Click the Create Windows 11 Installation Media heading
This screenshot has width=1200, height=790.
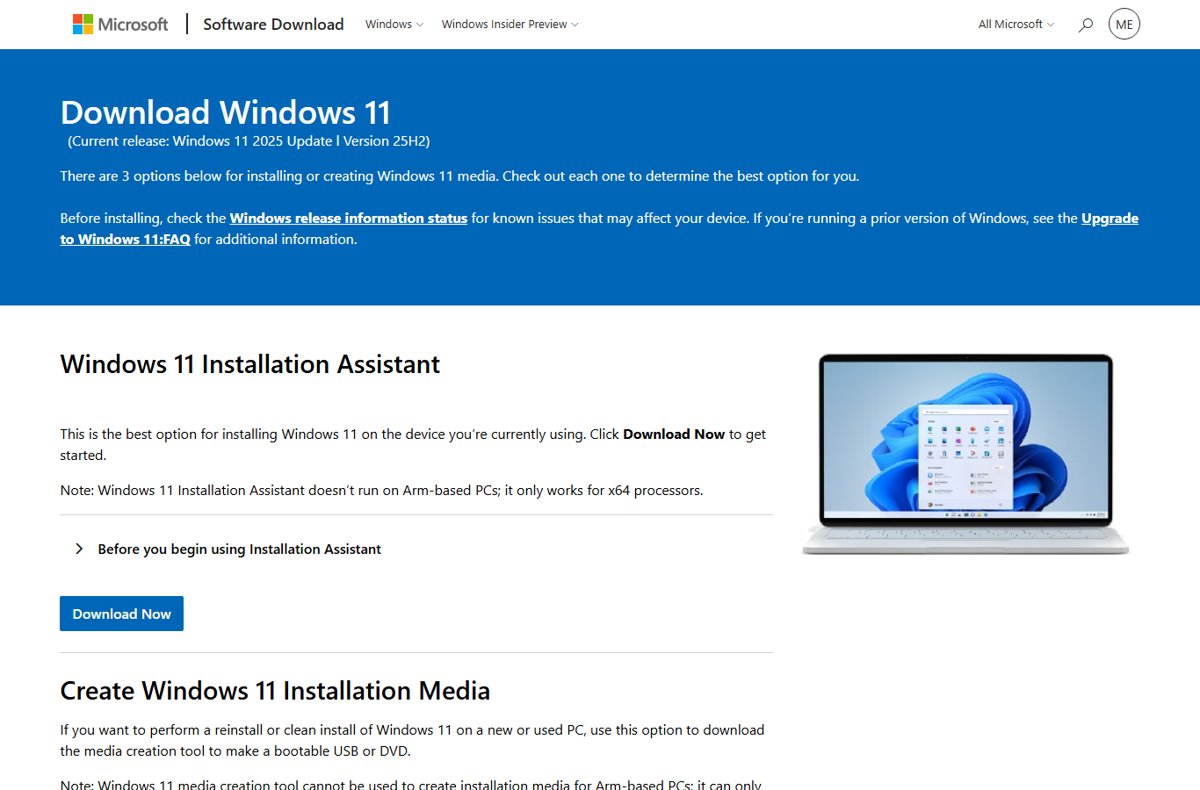click(x=275, y=691)
